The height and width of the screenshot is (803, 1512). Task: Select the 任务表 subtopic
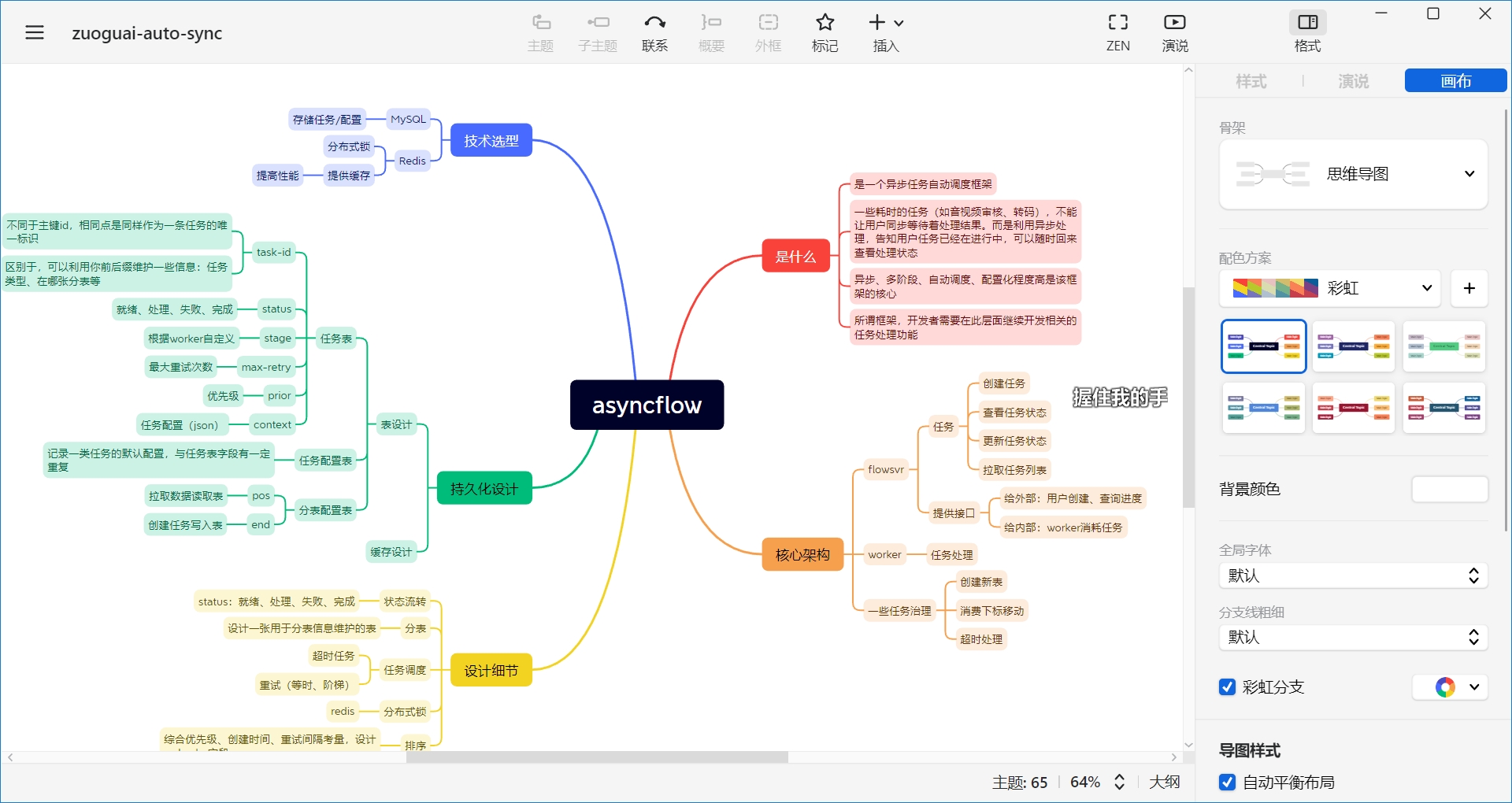(x=336, y=339)
